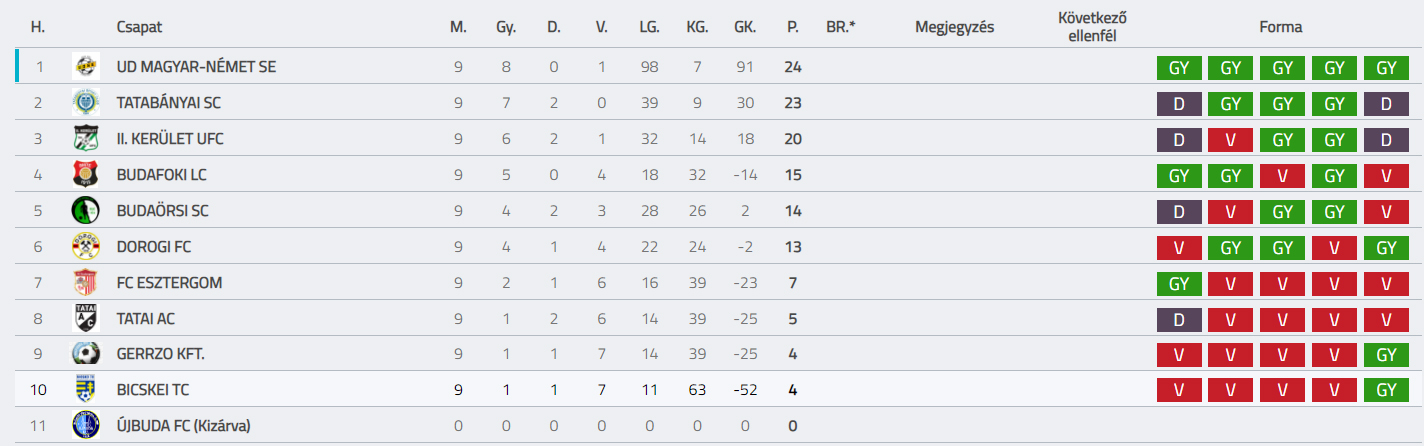Open II. Kerület UFC team logo
Screen dimensions: 1424x446
coord(86,139)
